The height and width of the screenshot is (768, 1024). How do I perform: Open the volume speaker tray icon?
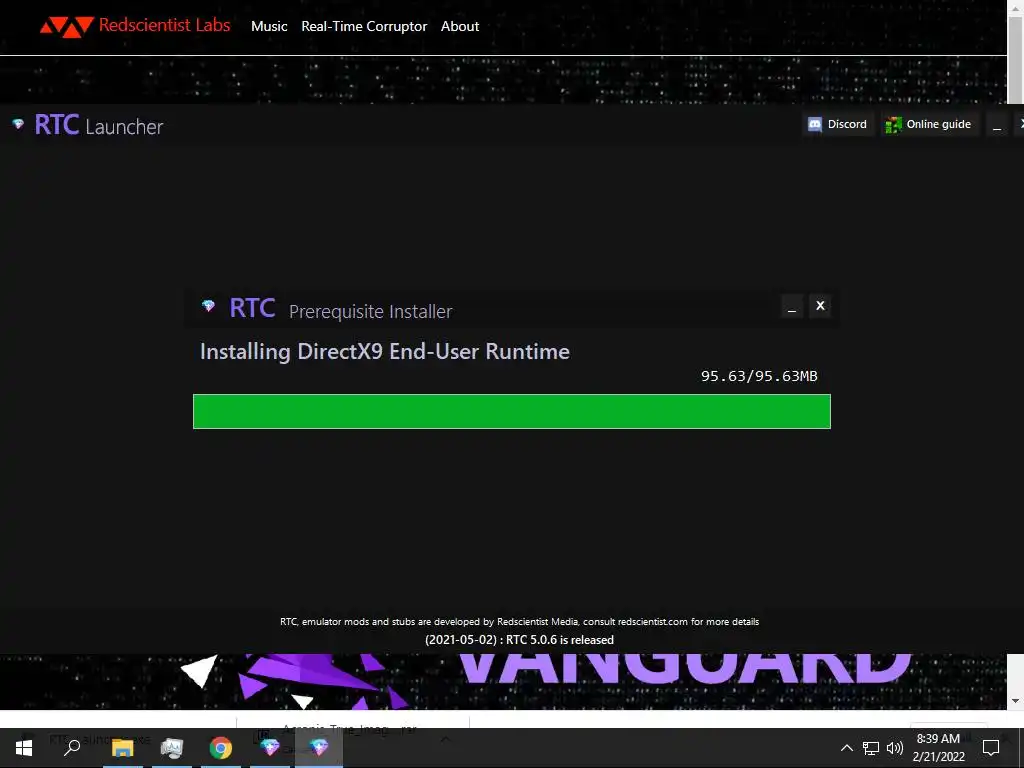click(895, 748)
